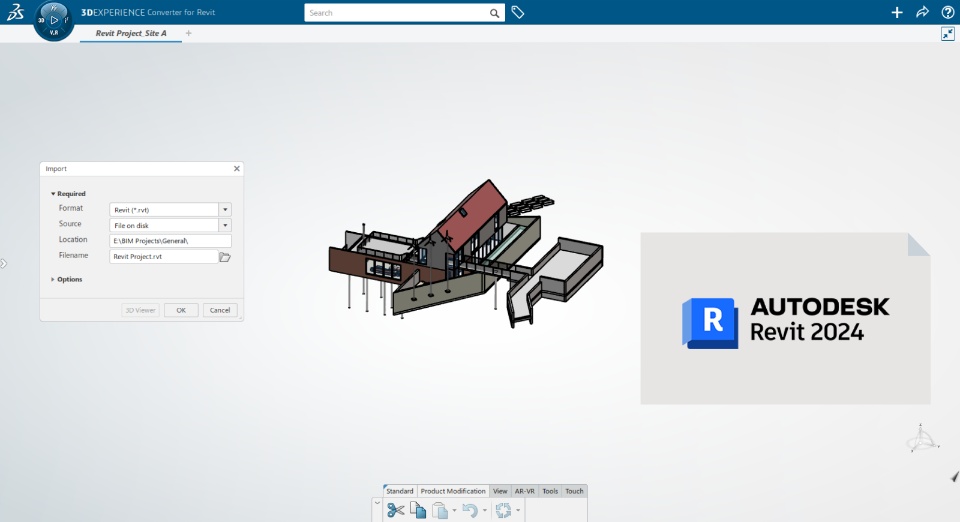The width and height of the screenshot is (960, 522).
Task: Open the 3DEXPERIENCE compass
Action: pyautogui.click(x=54, y=20)
